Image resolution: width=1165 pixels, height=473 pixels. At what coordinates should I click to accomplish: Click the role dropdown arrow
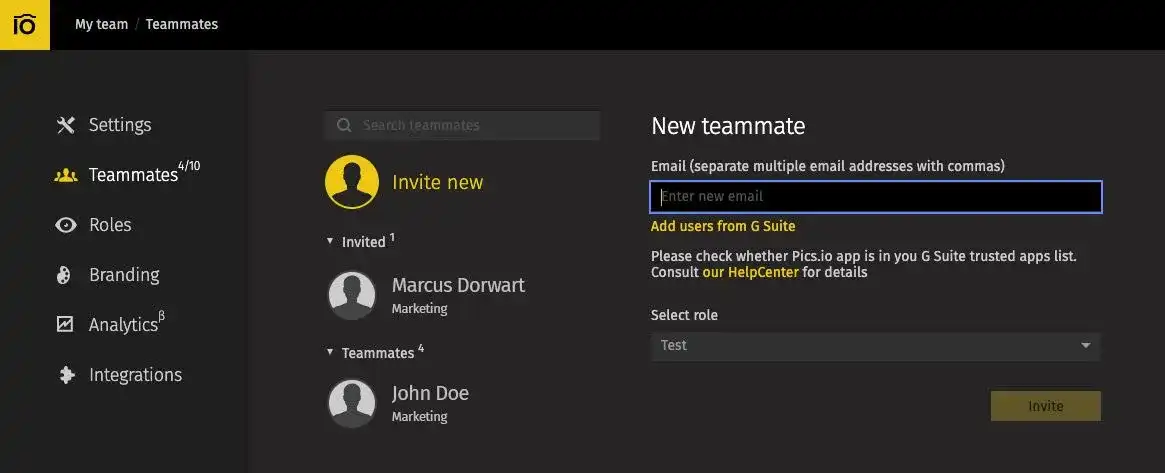coord(1086,346)
